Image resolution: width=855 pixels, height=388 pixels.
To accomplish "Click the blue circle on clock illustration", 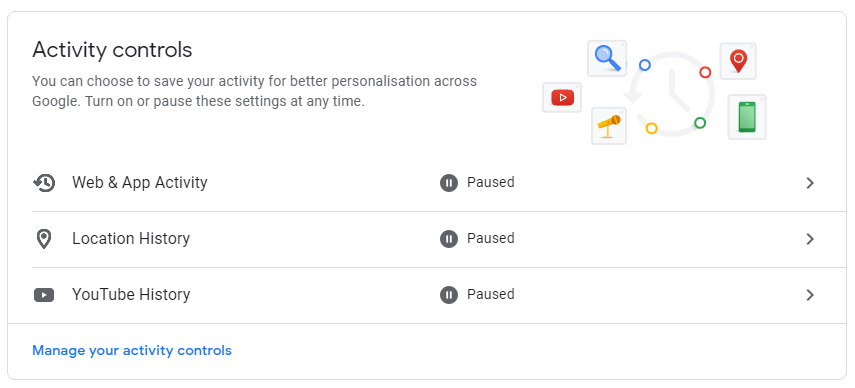I will click(645, 65).
